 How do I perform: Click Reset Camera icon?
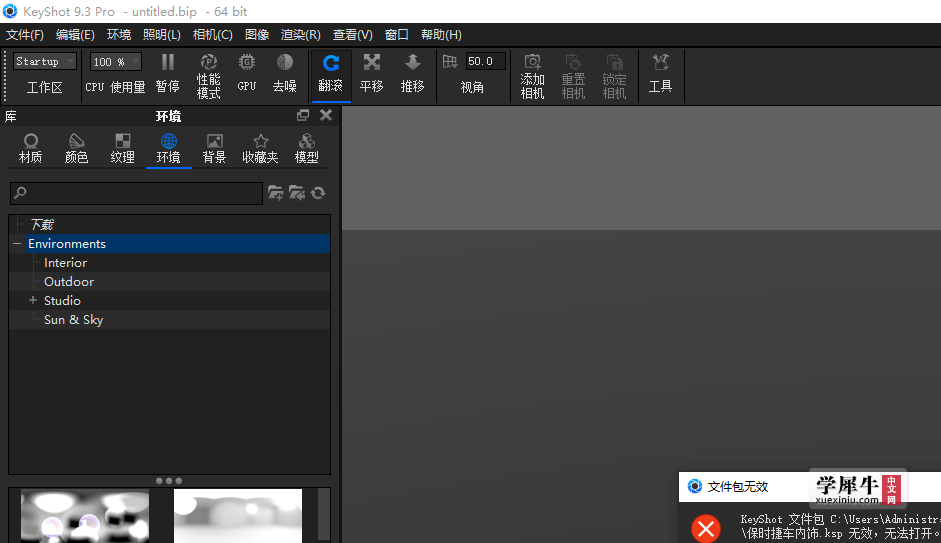click(x=573, y=62)
